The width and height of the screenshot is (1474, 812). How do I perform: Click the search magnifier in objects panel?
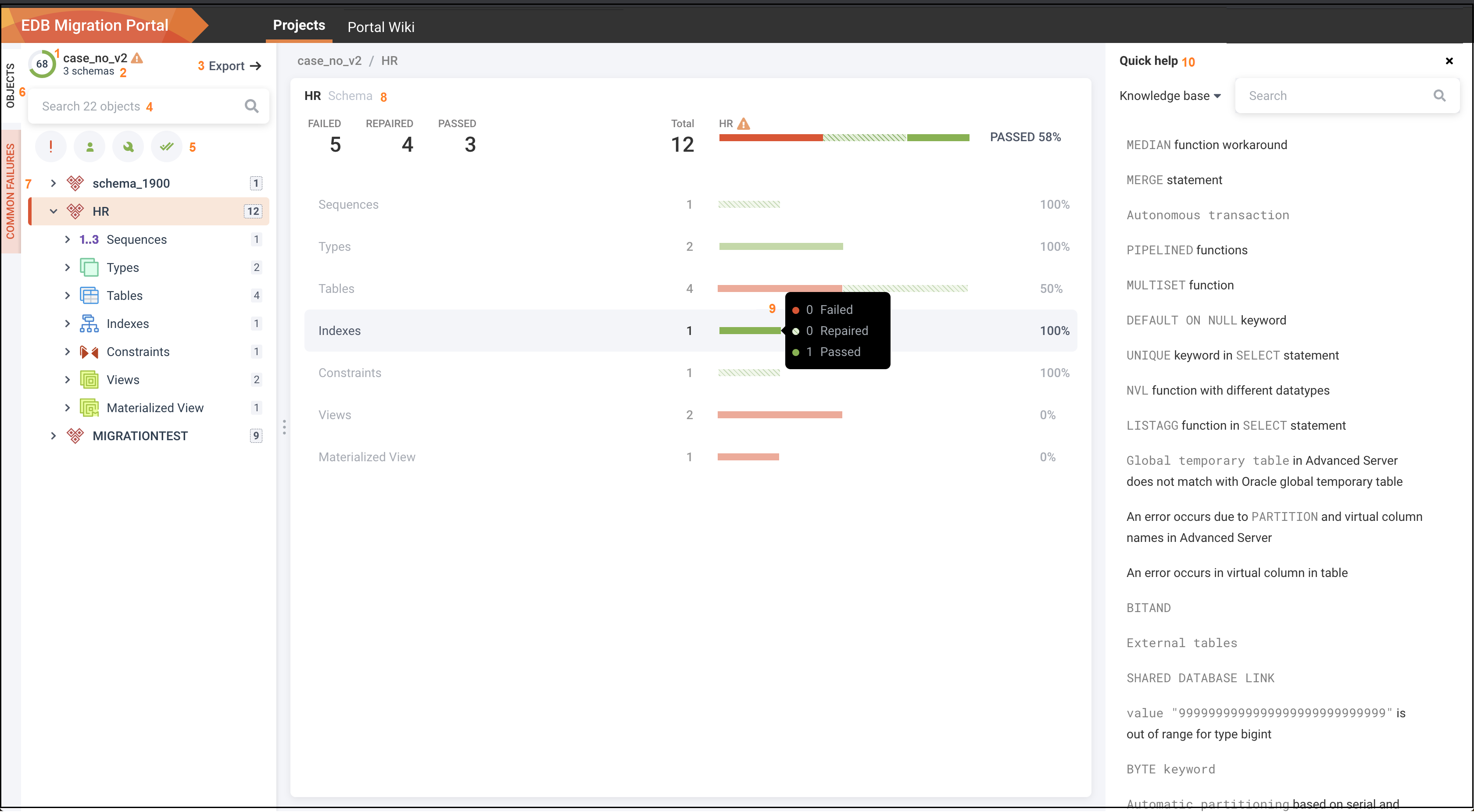tap(251, 106)
